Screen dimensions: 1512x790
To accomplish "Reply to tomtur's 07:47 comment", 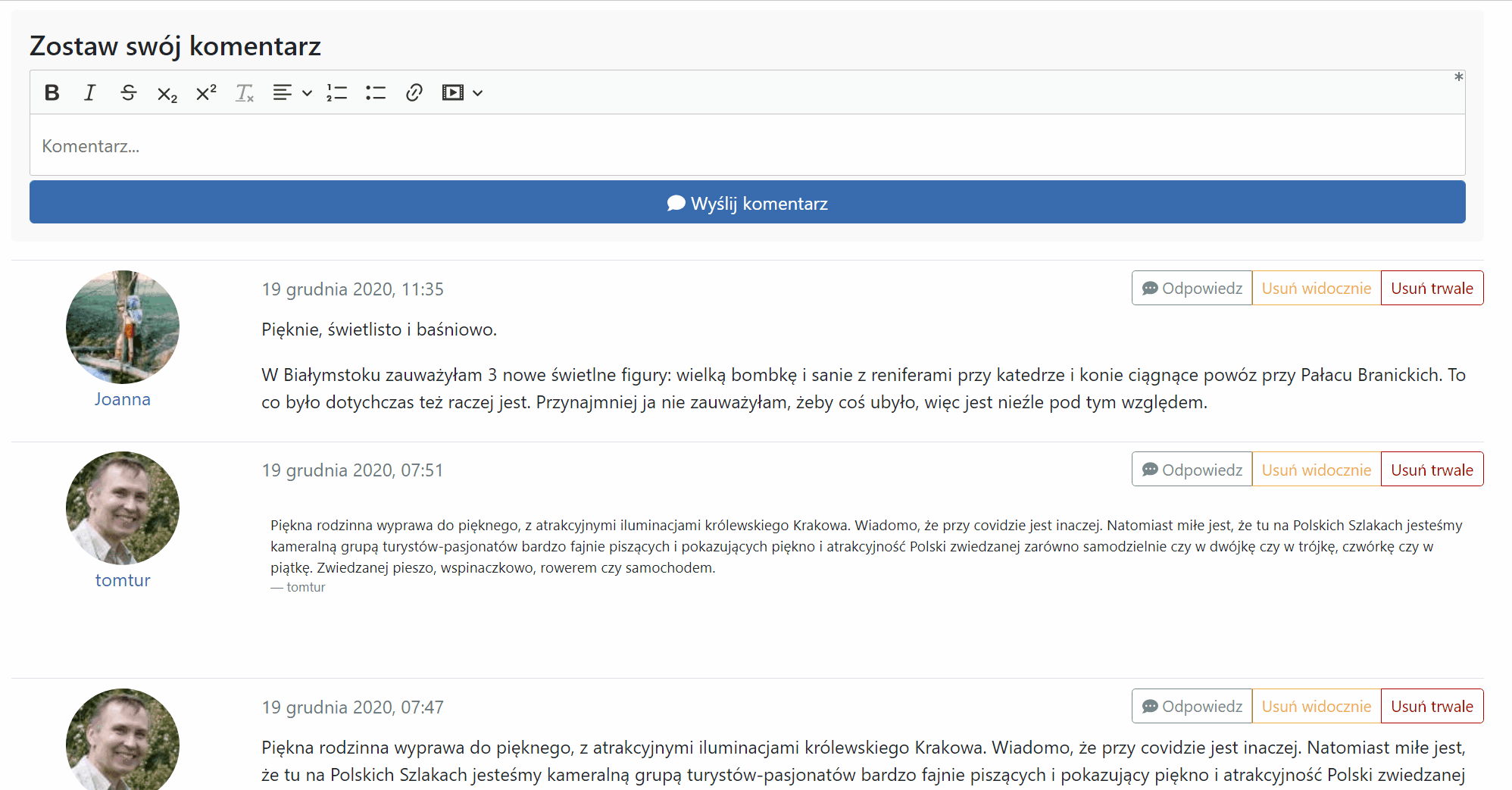I will point(1192,706).
